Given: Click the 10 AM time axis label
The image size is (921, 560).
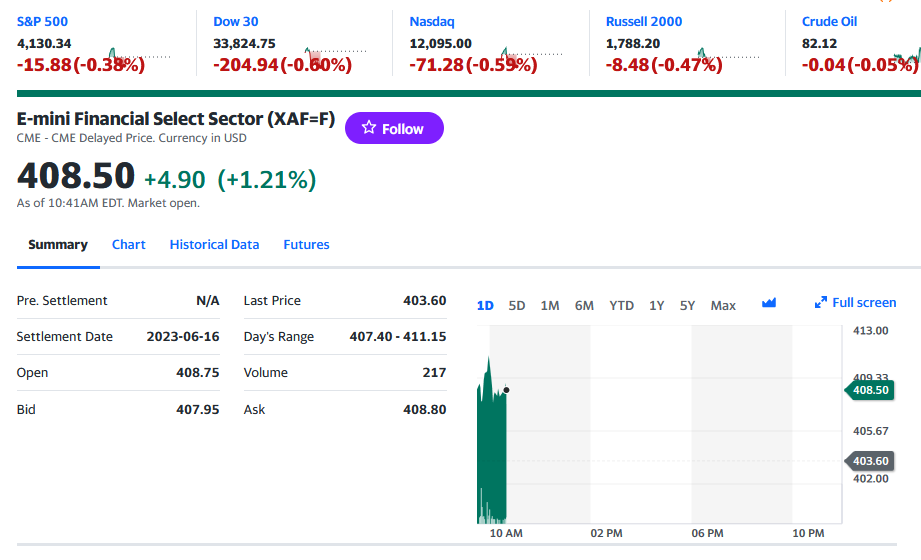Looking at the screenshot, I should click(506, 534).
